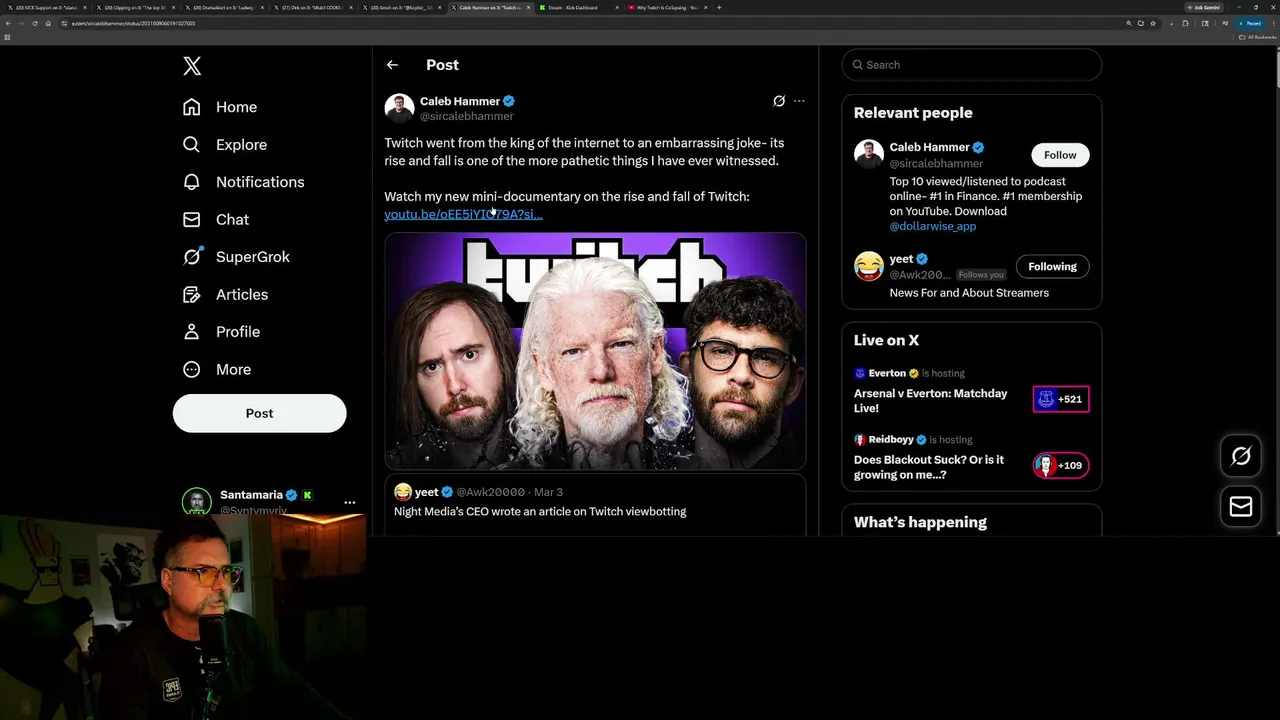Follow Caleb Hammer

[x=1060, y=155]
